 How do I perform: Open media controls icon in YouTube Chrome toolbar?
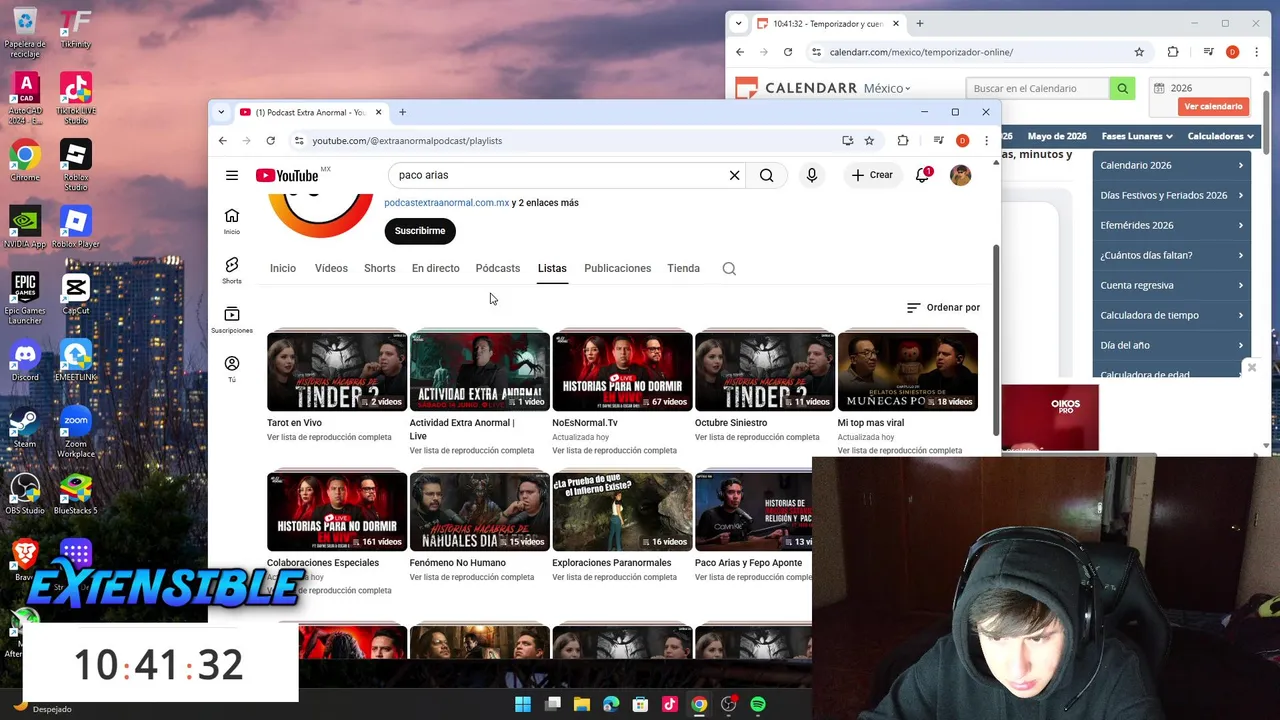click(938, 141)
